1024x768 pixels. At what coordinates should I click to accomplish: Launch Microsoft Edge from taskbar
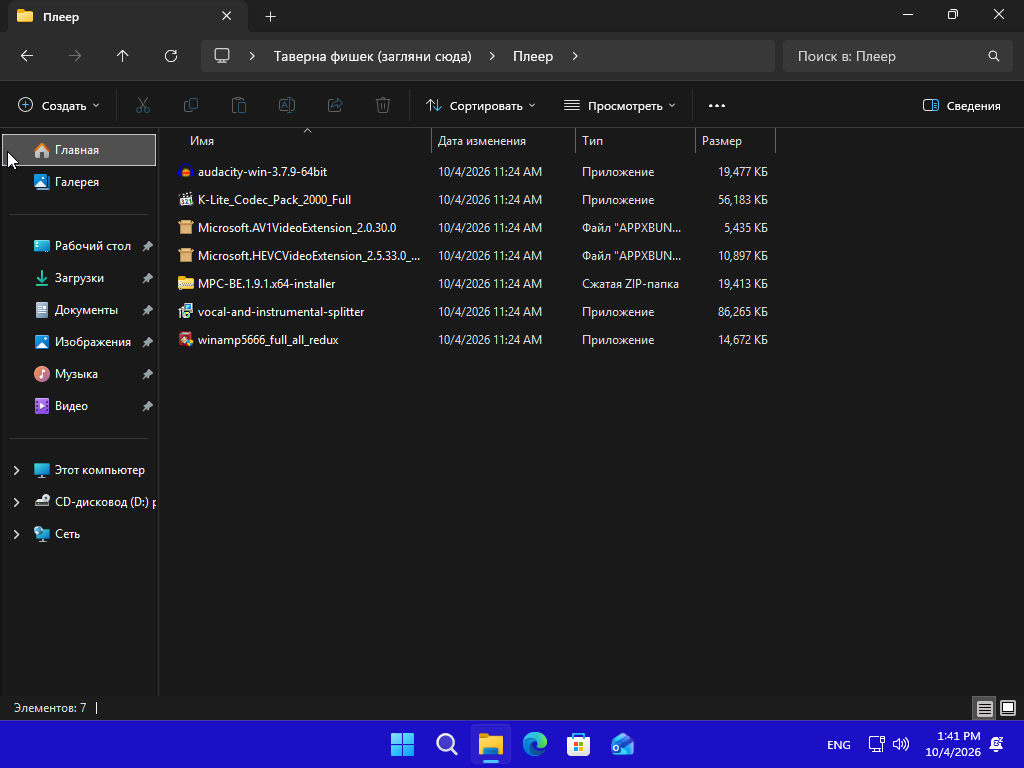point(535,744)
